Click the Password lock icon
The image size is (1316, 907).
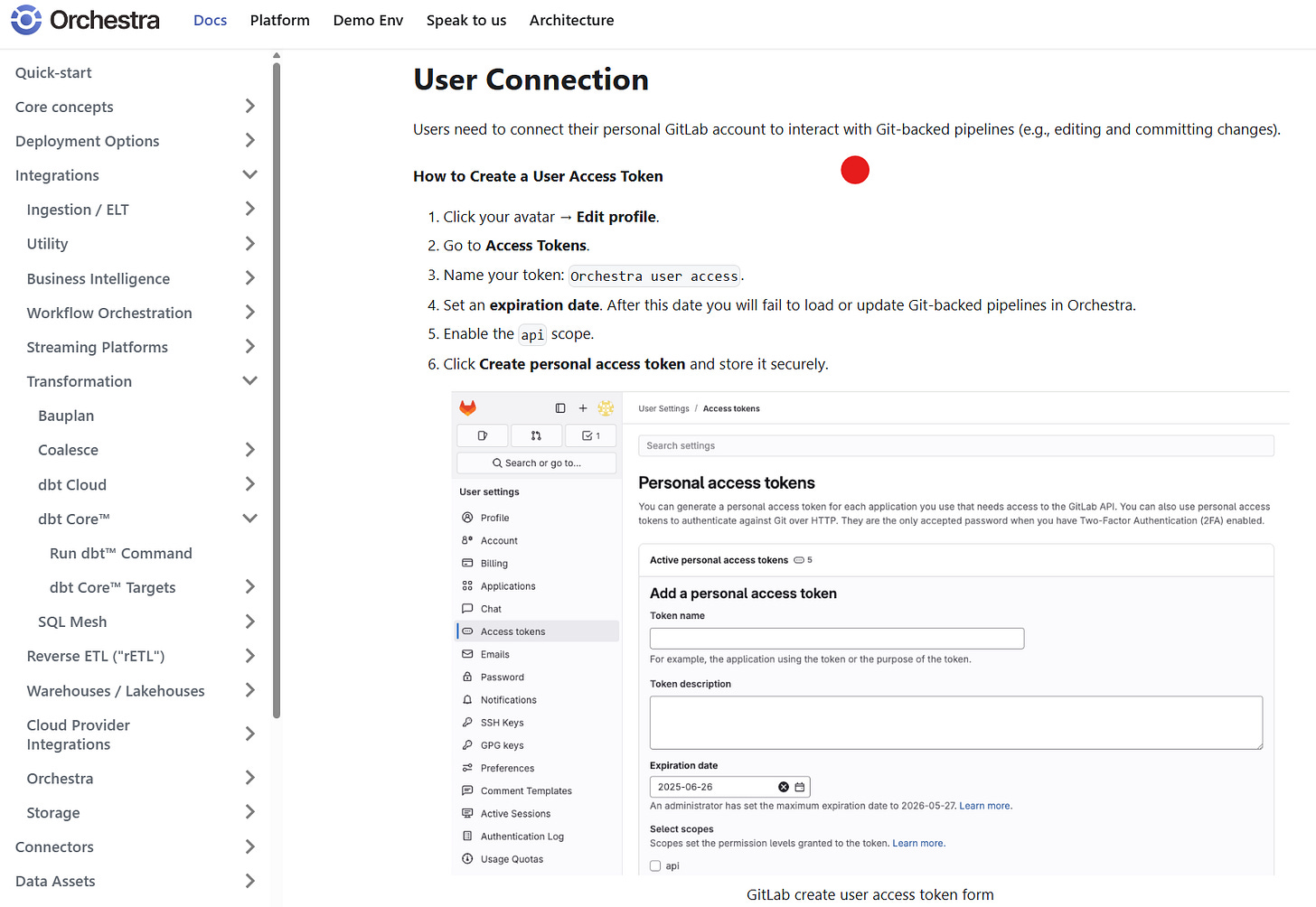coord(467,677)
